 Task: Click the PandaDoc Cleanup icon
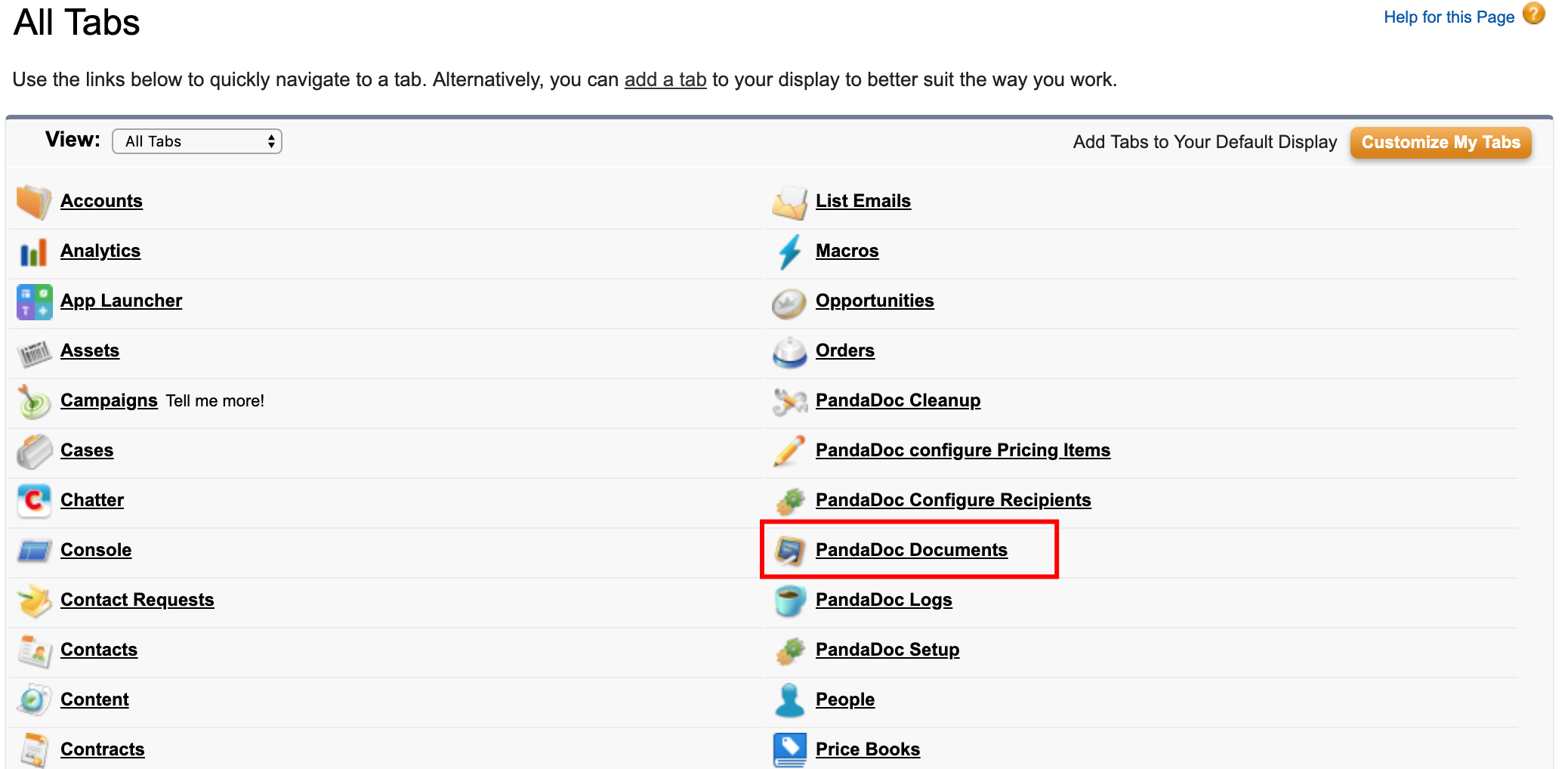point(789,401)
